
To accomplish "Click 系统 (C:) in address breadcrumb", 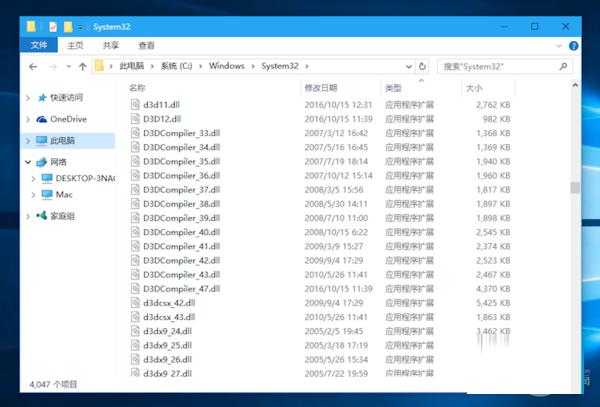I will point(176,66).
